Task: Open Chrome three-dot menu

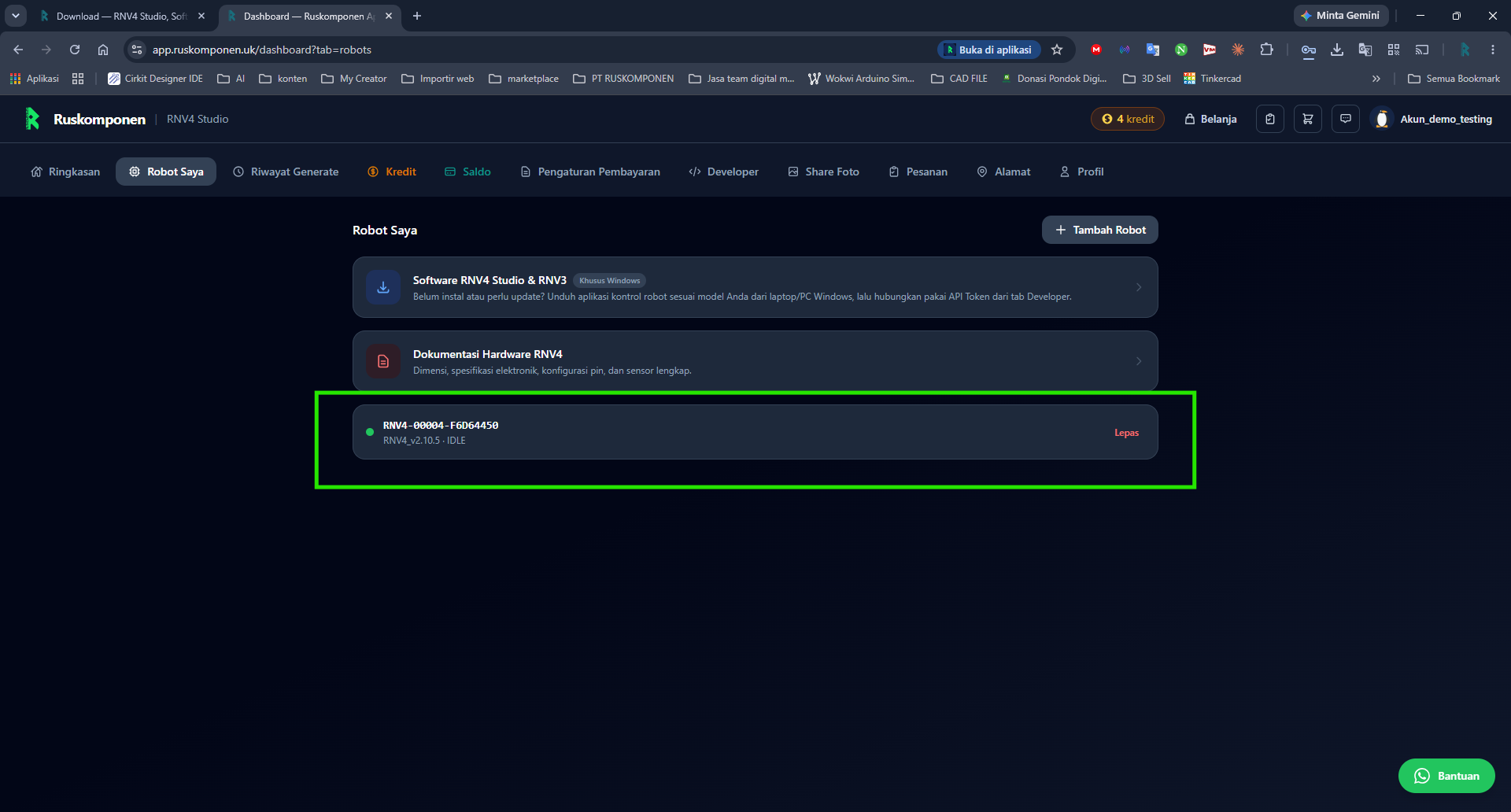Action: click(1493, 50)
